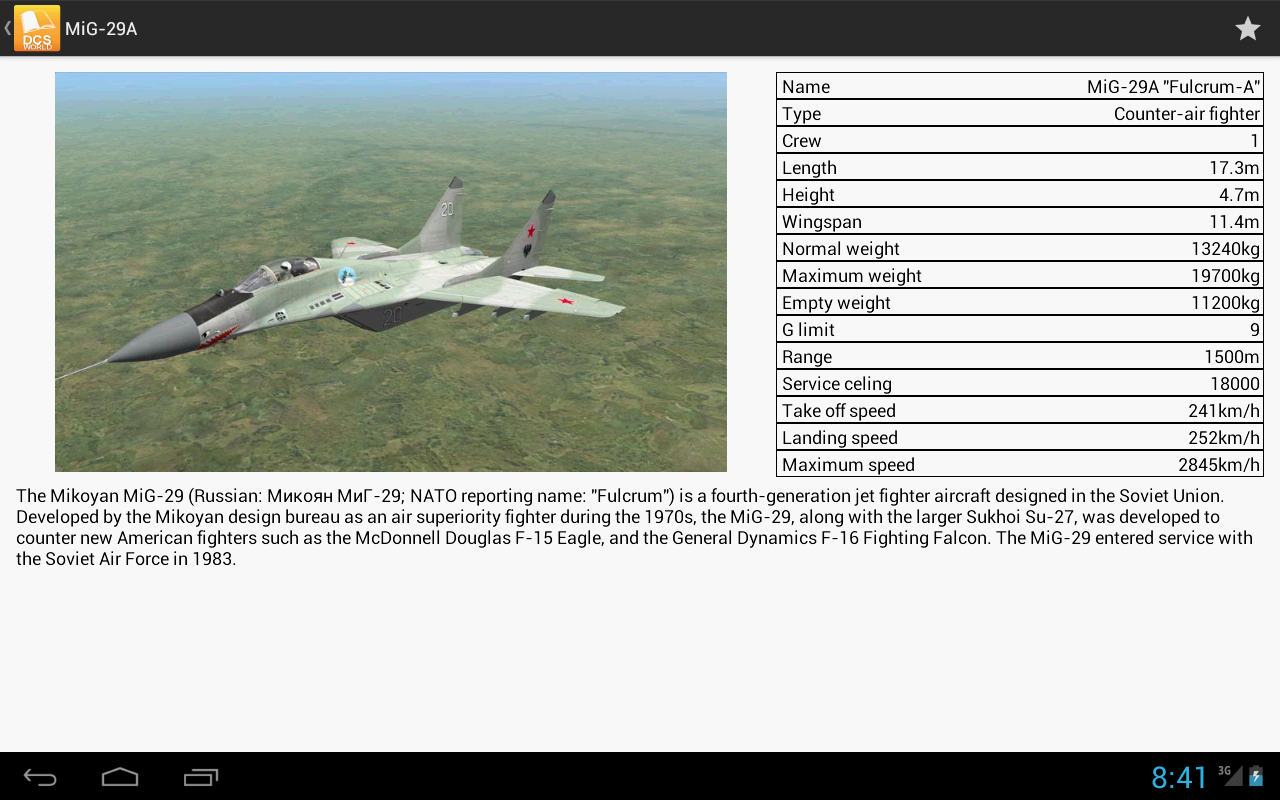Select value 18000
Image resolution: width=1280 pixels, height=800 pixels.
pos(1235,384)
